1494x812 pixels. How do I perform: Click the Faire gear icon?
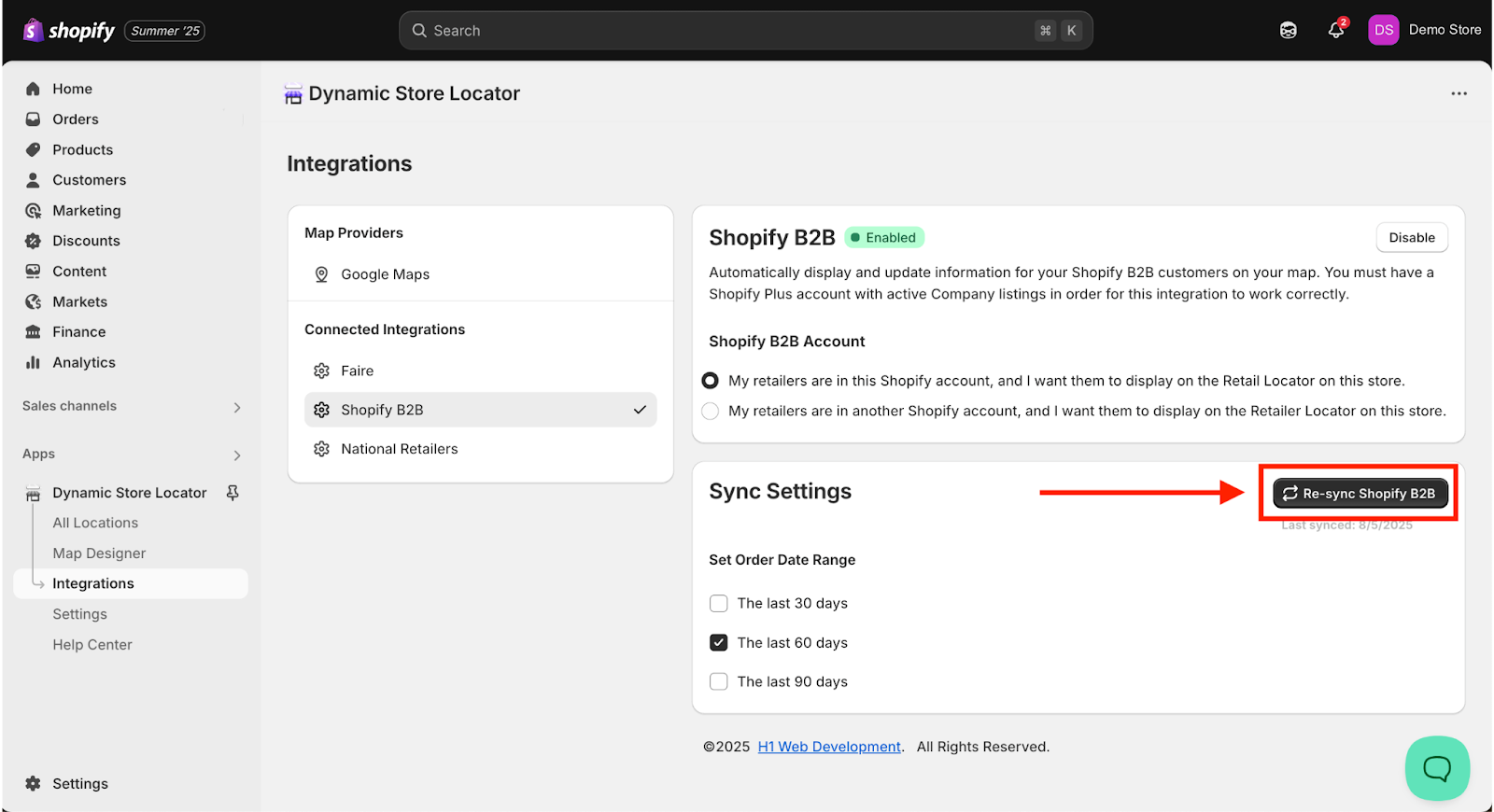[321, 371]
